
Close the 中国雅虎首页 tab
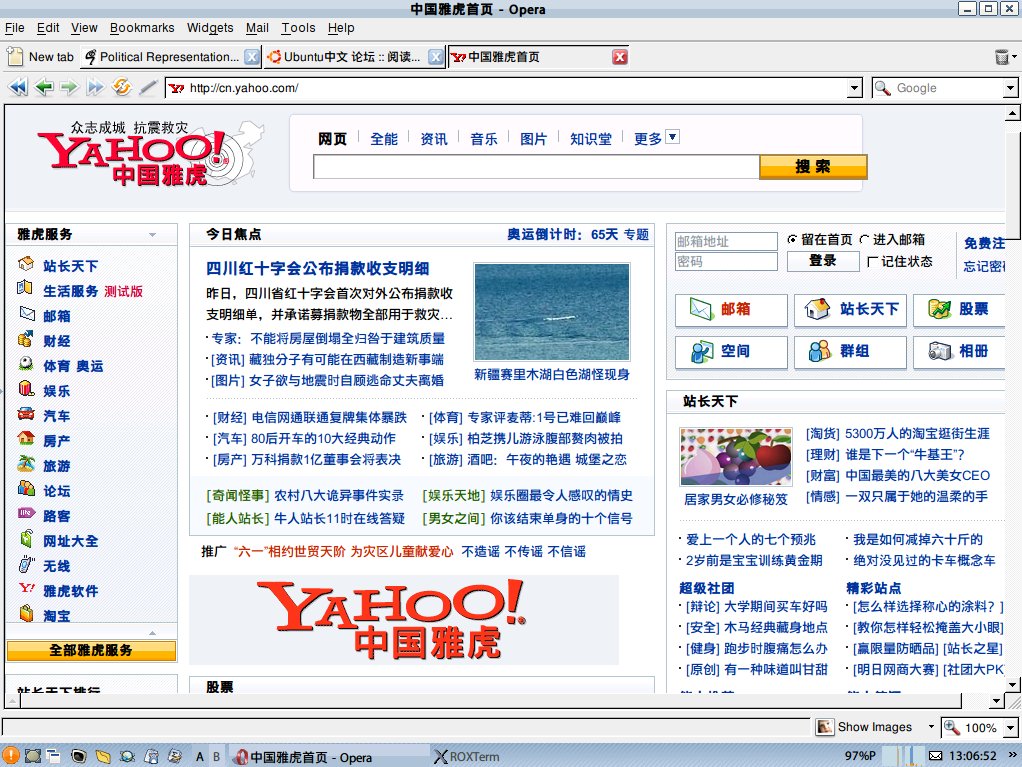pyautogui.click(x=620, y=57)
